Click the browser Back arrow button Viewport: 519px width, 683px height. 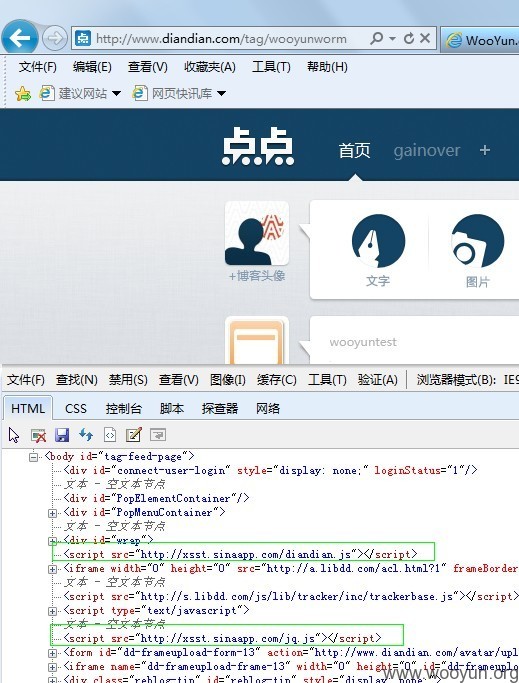20,37
